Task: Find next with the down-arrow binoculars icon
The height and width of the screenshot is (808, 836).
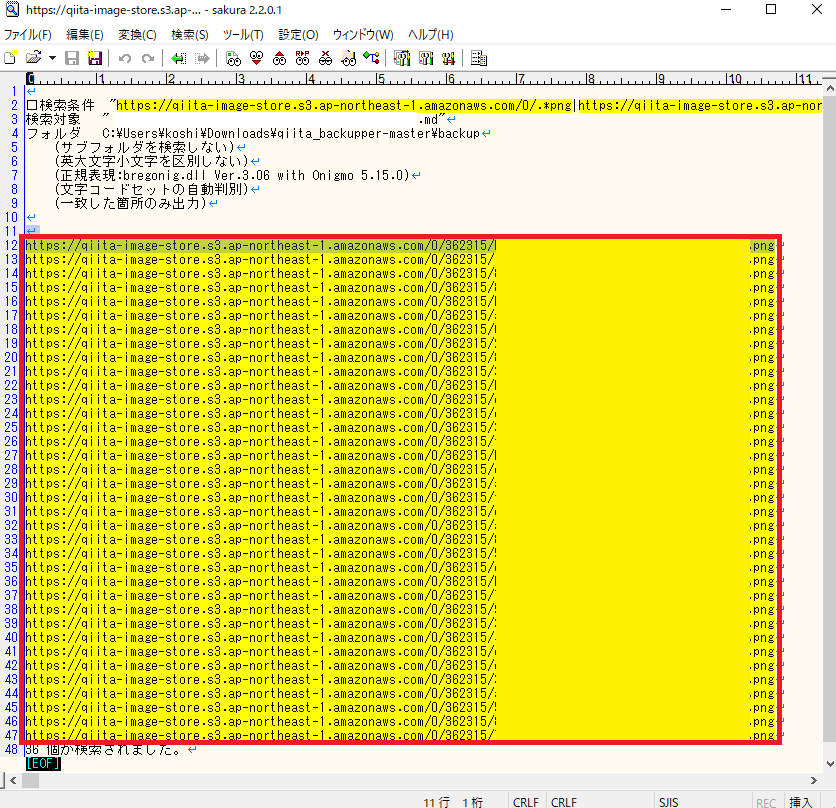Action: pos(256,58)
